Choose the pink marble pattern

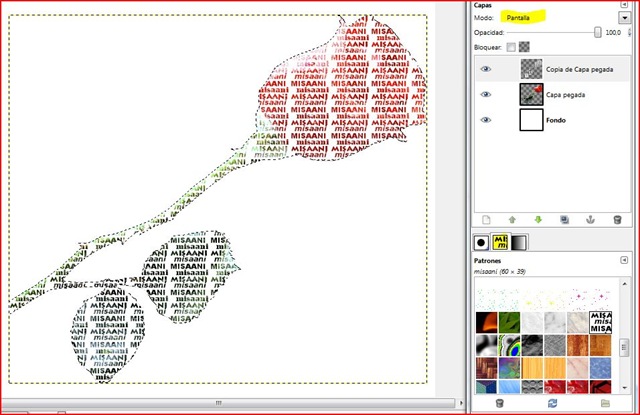[x=578, y=368]
